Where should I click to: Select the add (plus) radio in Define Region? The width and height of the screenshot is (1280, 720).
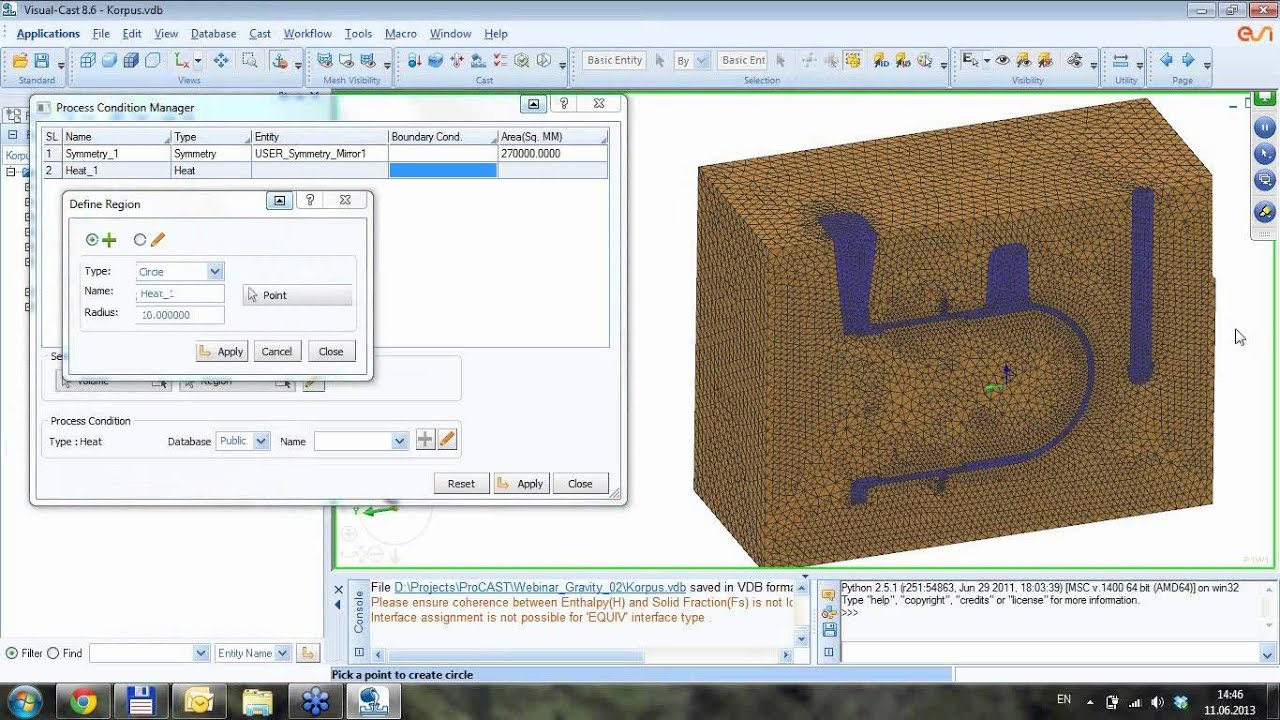[92, 240]
